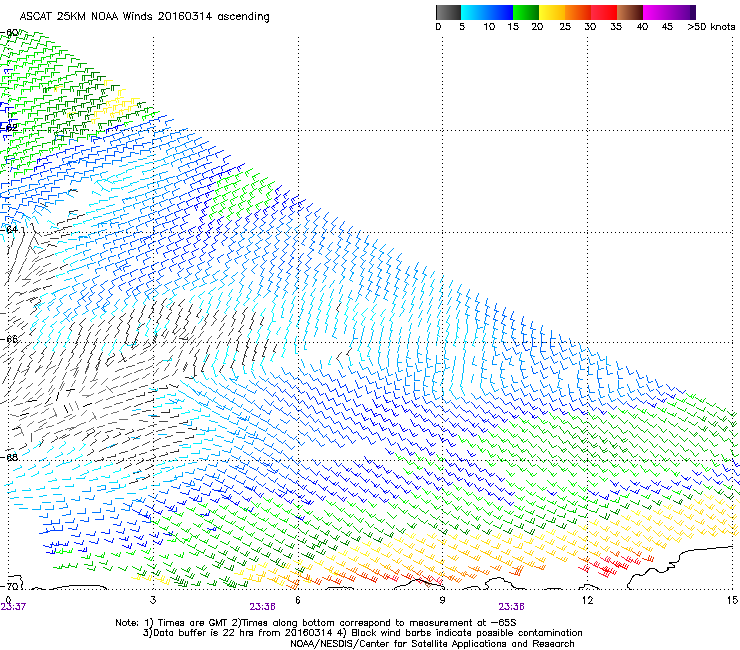
Task: Click the latitude label '-62'
Action: pyautogui.click(x=9, y=127)
